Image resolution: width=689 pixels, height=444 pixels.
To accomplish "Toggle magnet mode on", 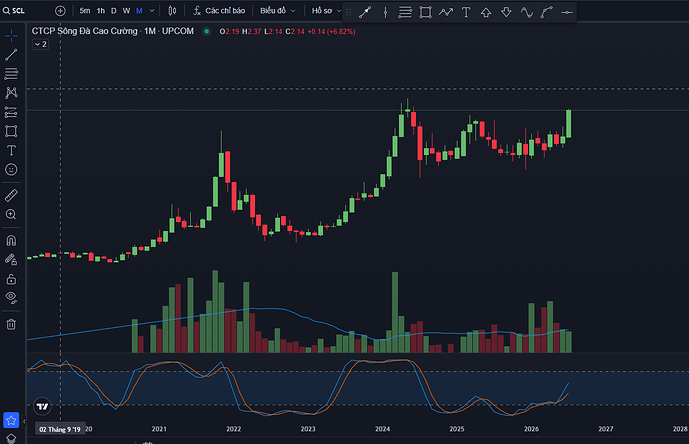I will pyautogui.click(x=11, y=240).
